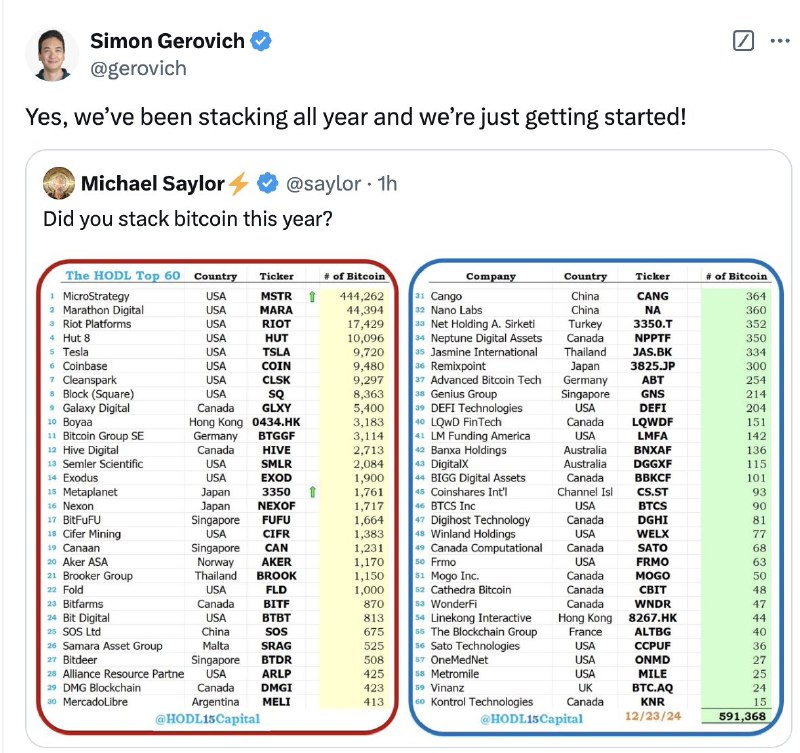Click the main tweet text about stacking all year
The image size is (800, 753).
pyautogui.click(x=356, y=117)
